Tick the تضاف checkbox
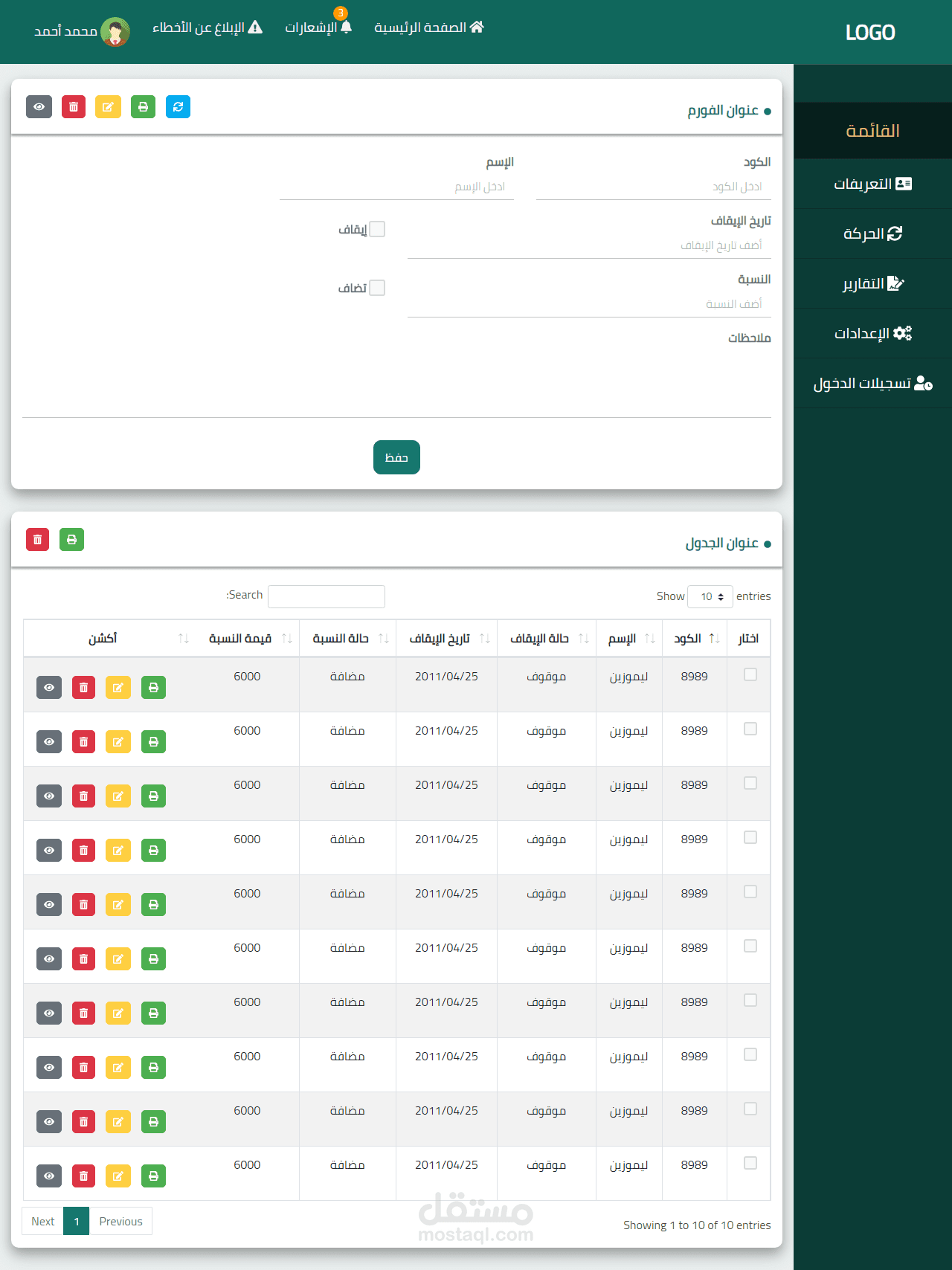The height and width of the screenshot is (1270, 952). click(x=377, y=288)
